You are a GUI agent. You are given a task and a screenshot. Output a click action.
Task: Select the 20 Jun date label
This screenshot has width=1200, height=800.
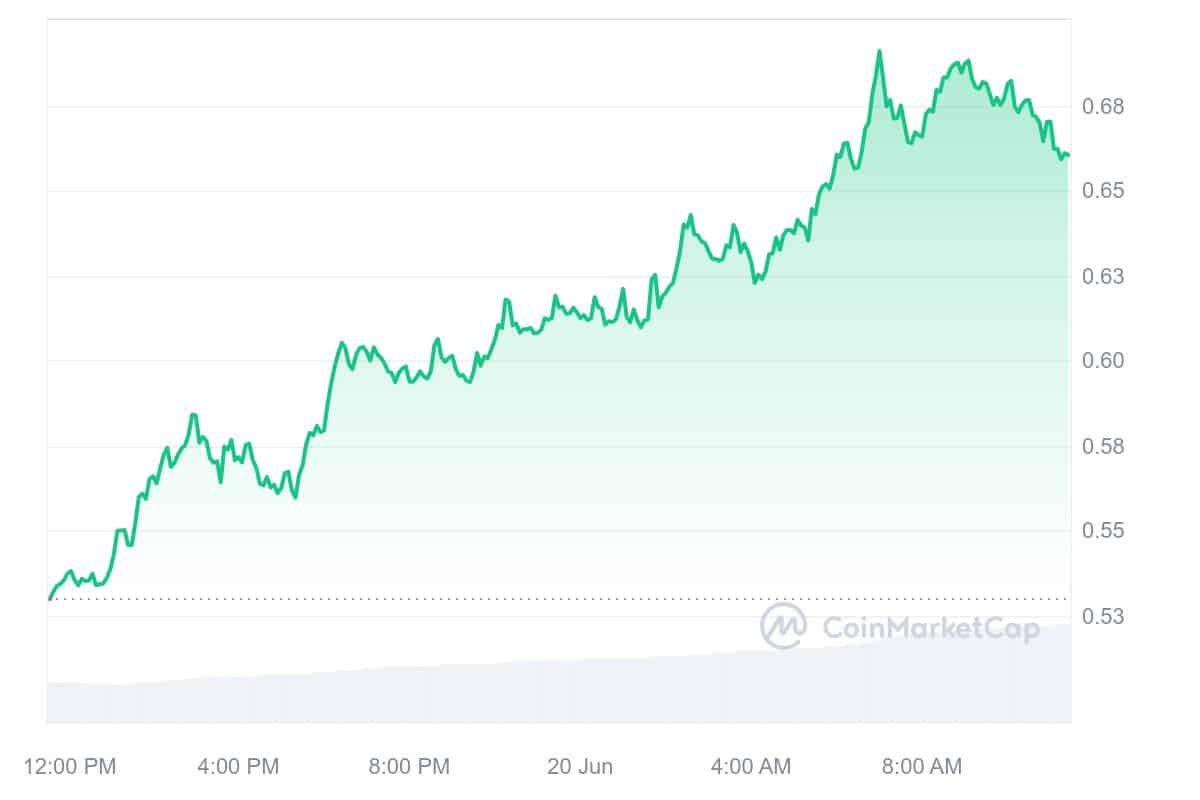(580, 767)
